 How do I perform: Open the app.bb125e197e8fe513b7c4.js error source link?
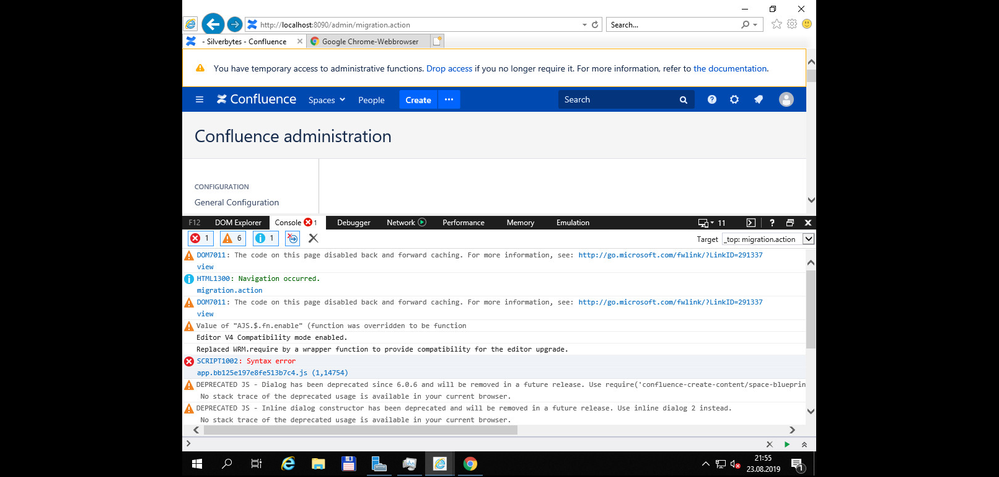[x=272, y=373]
